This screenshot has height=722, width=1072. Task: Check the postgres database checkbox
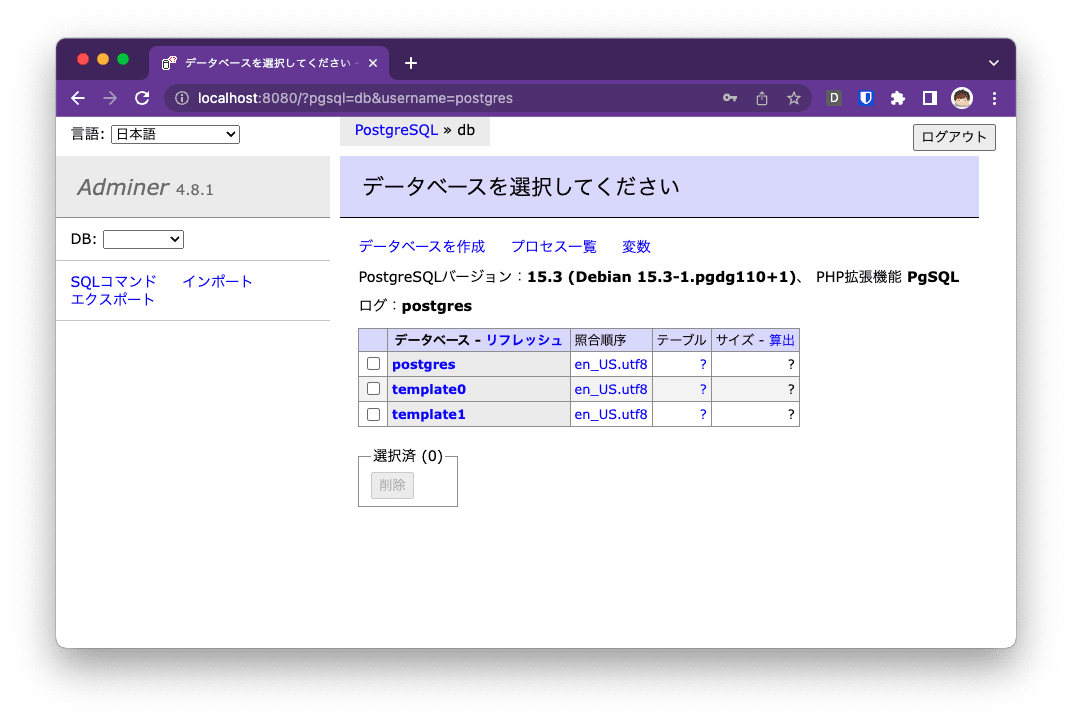[373, 364]
